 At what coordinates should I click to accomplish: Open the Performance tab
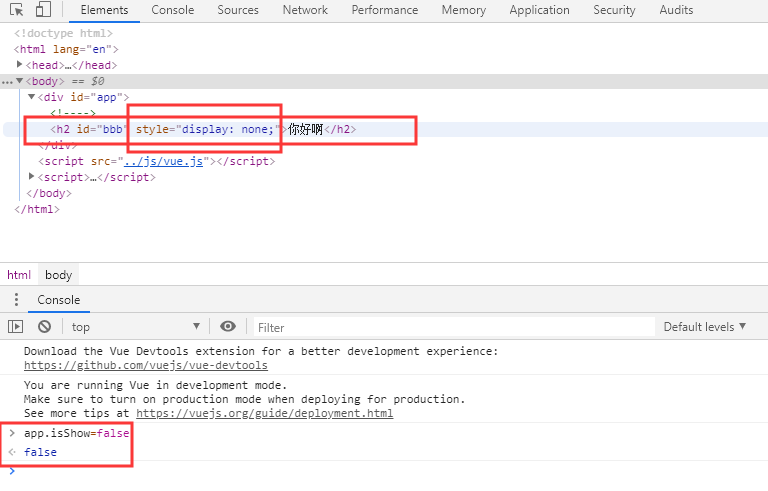(385, 10)
